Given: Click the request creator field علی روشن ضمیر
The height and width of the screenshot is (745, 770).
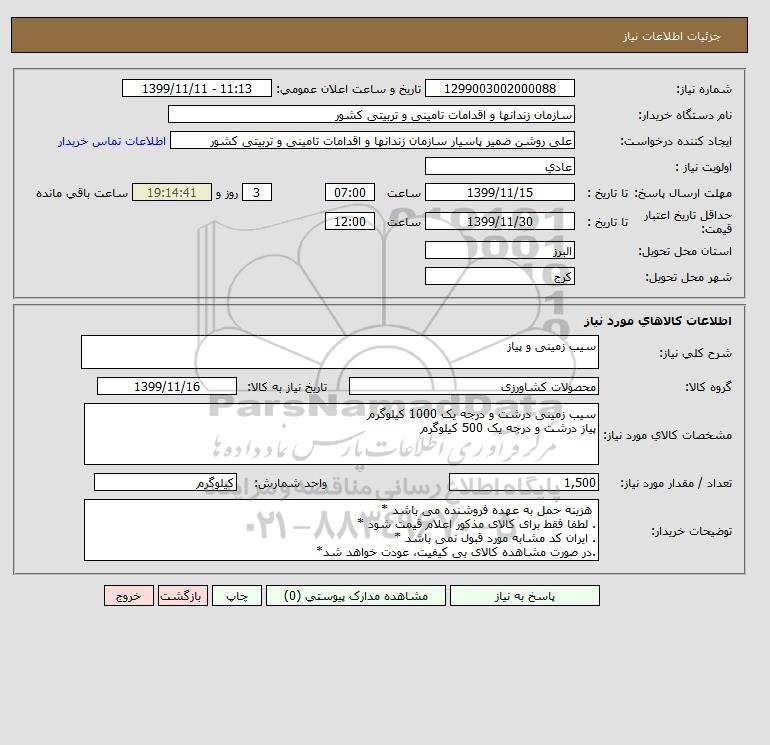Looking at the screenshot, I should click(x=372, y=140).
